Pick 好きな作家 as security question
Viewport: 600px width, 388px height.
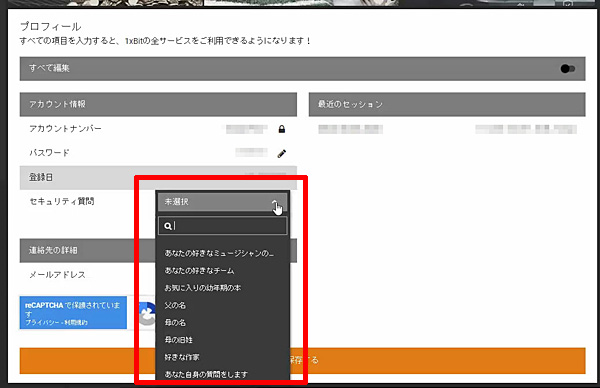coord(182,357)
